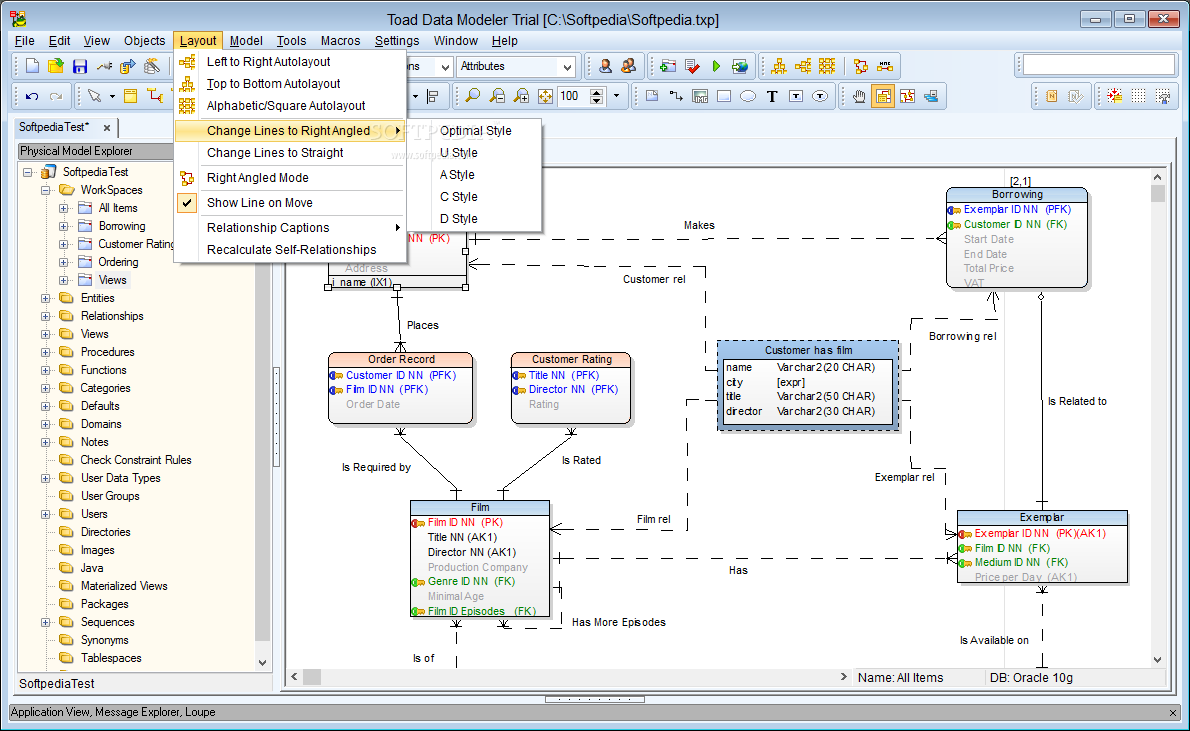Click the Undo arrow in toolbar
The width and height of the screenshot is (1190, 731).
coord(32,96)
